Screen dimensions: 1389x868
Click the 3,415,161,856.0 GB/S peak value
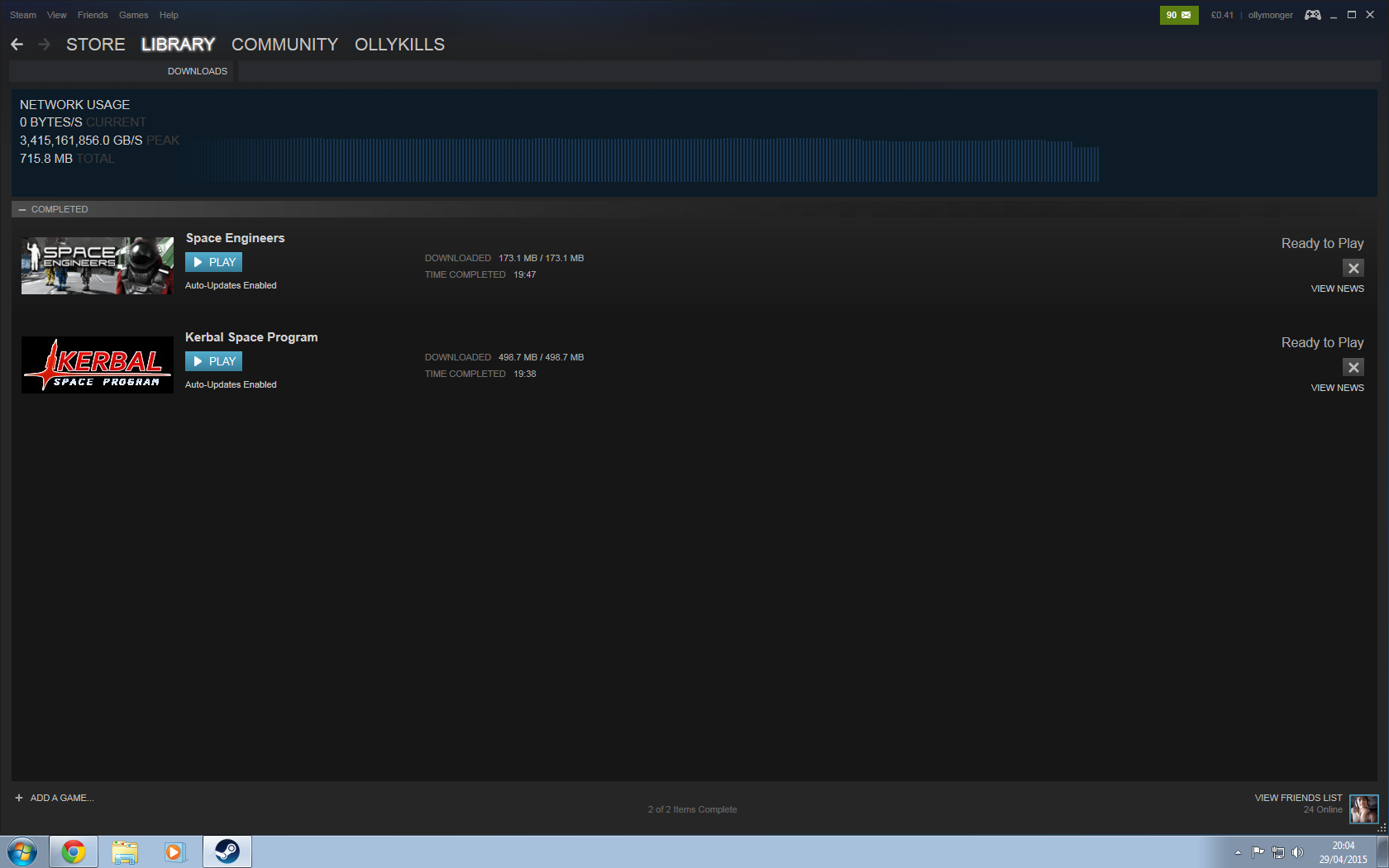81,141
